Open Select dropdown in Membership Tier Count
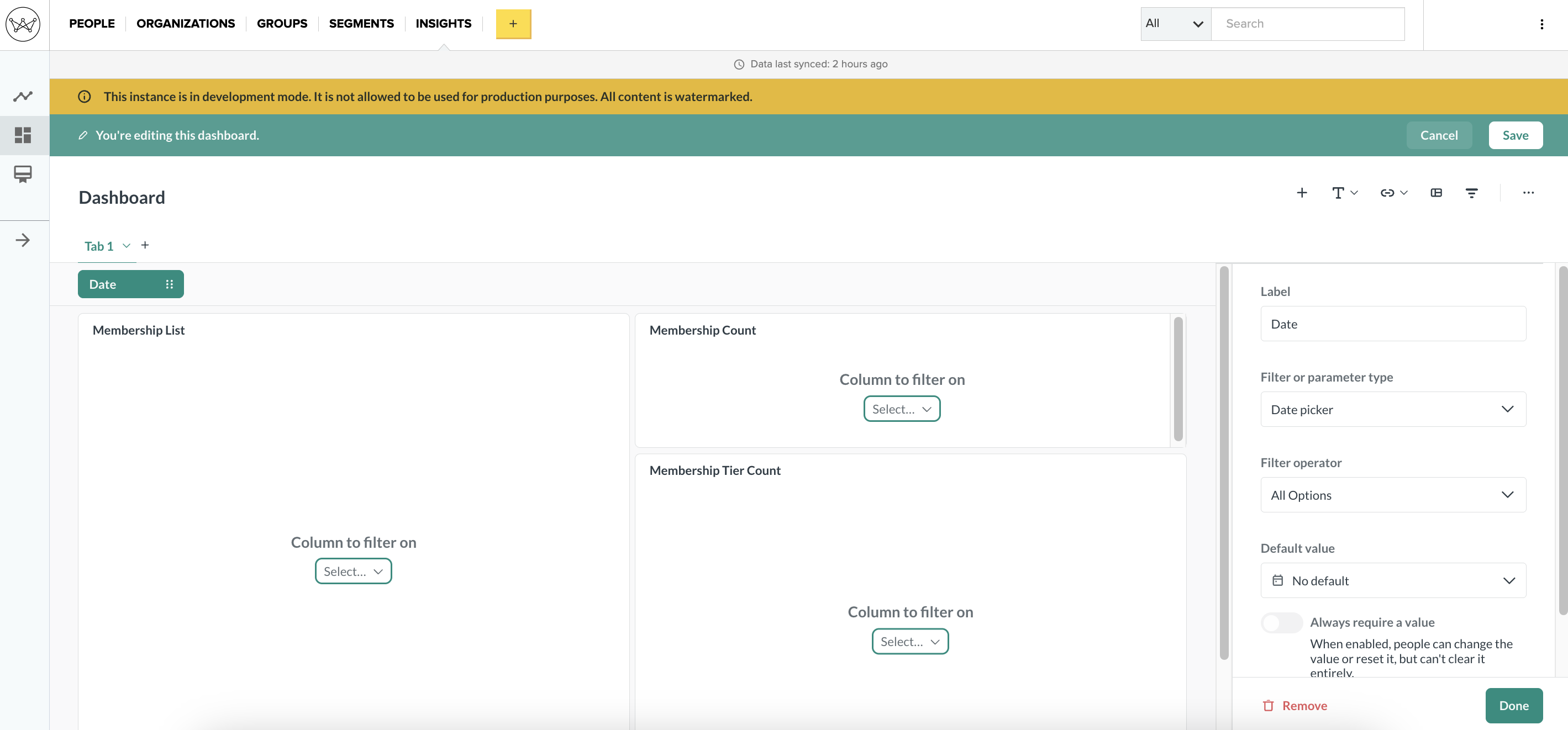This screenshot has width=1568, height=730. tap(910, 641)
